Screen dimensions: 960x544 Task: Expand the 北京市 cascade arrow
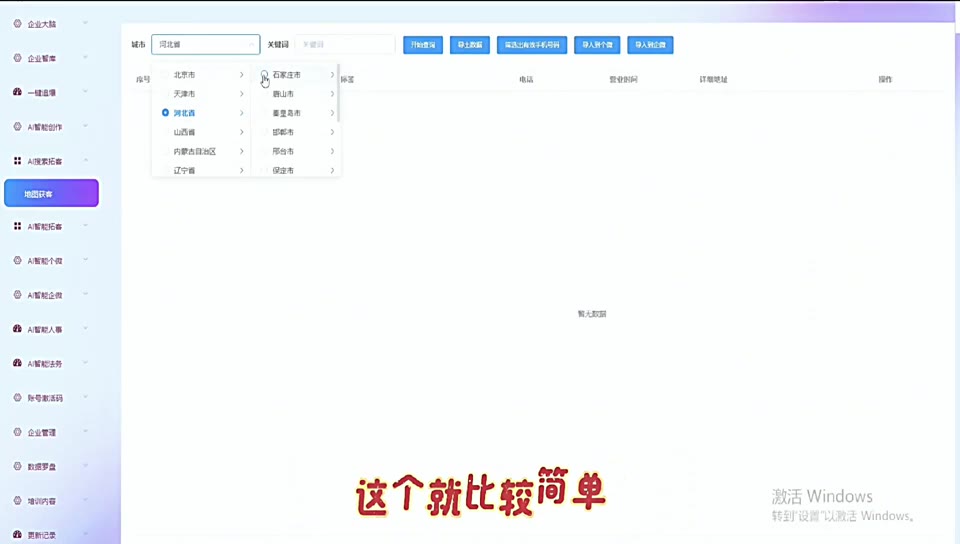click(242, 75)
